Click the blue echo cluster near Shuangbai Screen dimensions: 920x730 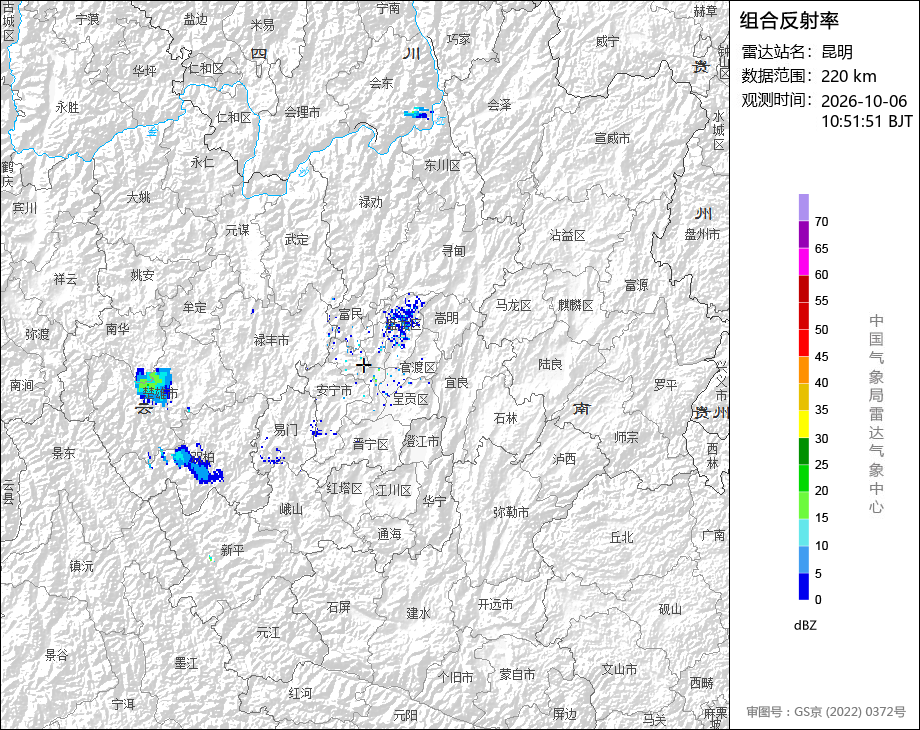(x=198, y=464)
